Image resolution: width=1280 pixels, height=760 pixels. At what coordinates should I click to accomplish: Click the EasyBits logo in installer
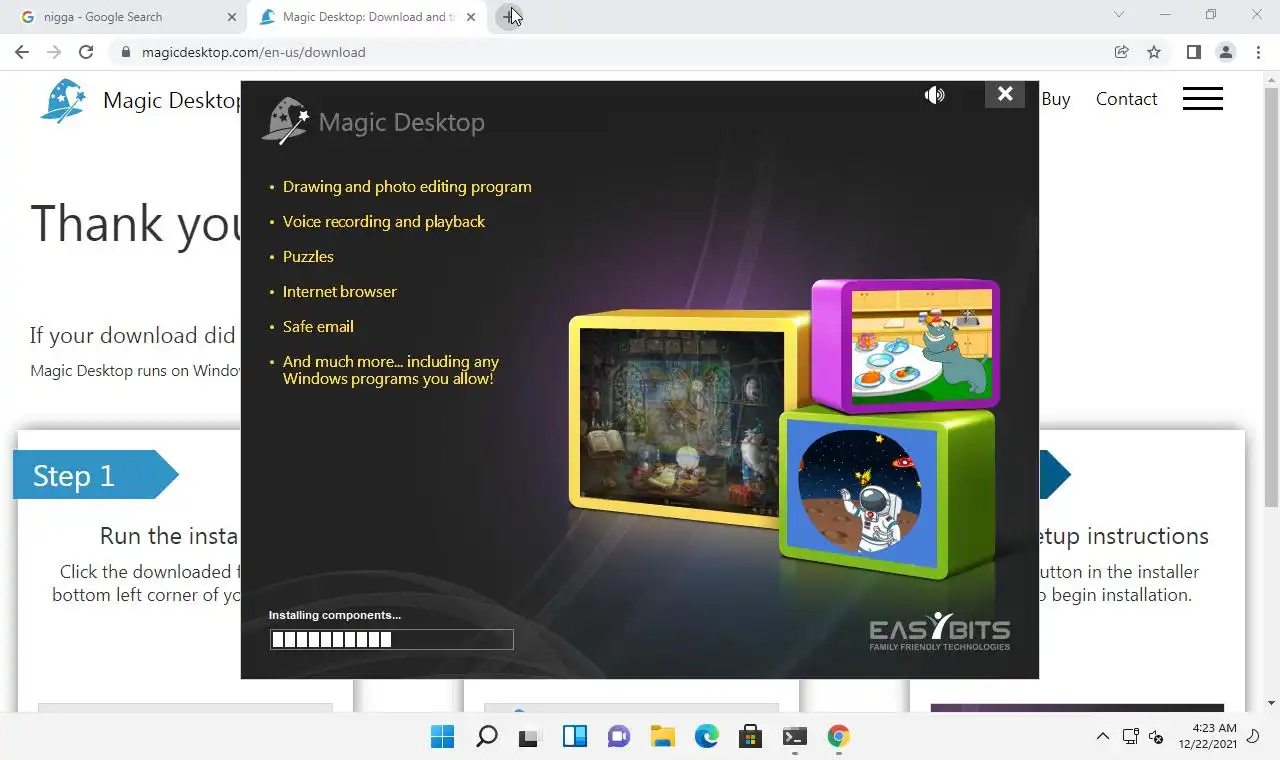click(940, 631)
